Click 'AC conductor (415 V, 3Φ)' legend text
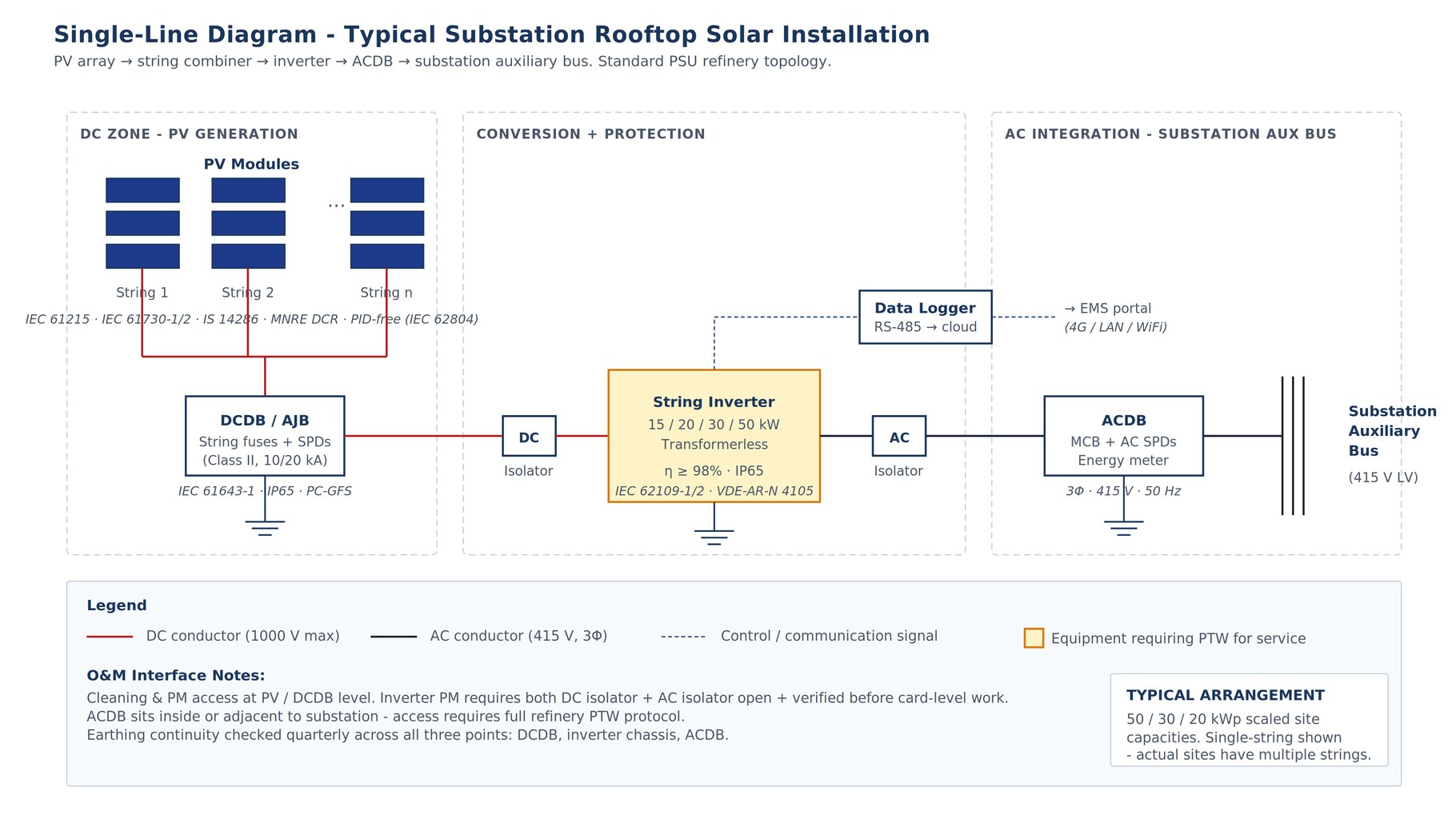This screenshot has height=819, width=1456. coord(519,636)
